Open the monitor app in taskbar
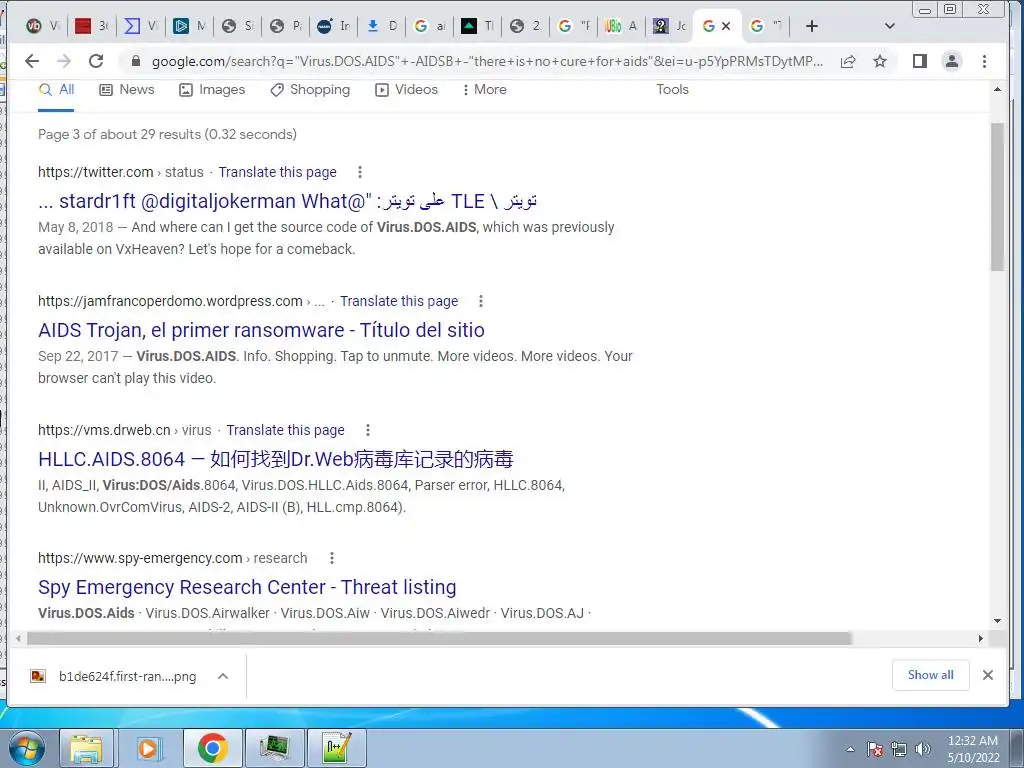The width and height of the screenshot is (1024, 768). (274, 748)
